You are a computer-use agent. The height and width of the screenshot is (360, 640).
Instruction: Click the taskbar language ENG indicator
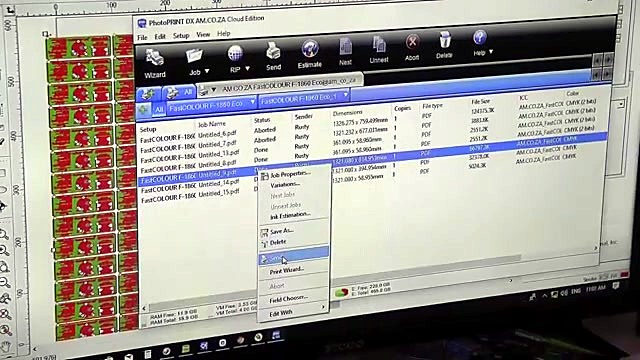576,291
